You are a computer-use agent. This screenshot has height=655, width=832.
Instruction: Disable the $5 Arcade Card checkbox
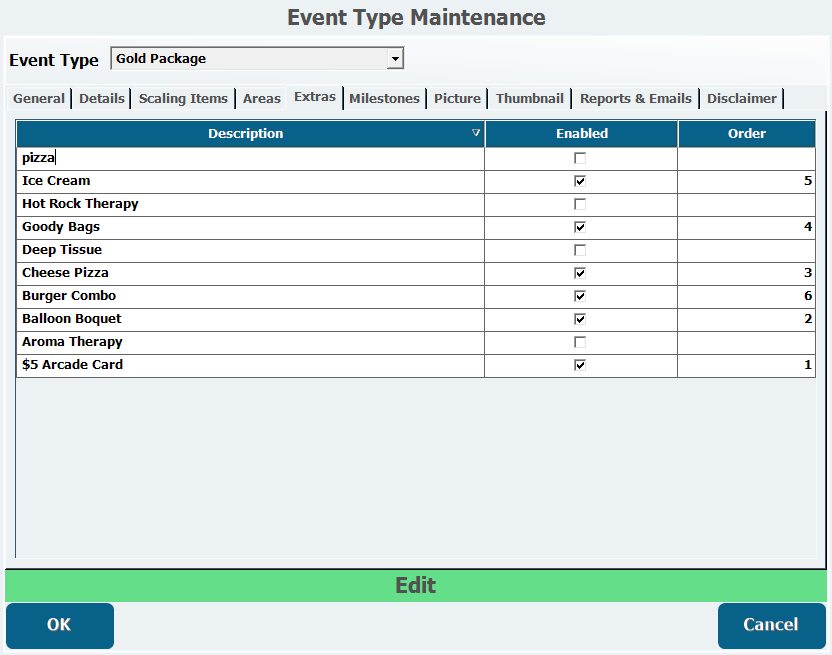(x=580, y=365)
